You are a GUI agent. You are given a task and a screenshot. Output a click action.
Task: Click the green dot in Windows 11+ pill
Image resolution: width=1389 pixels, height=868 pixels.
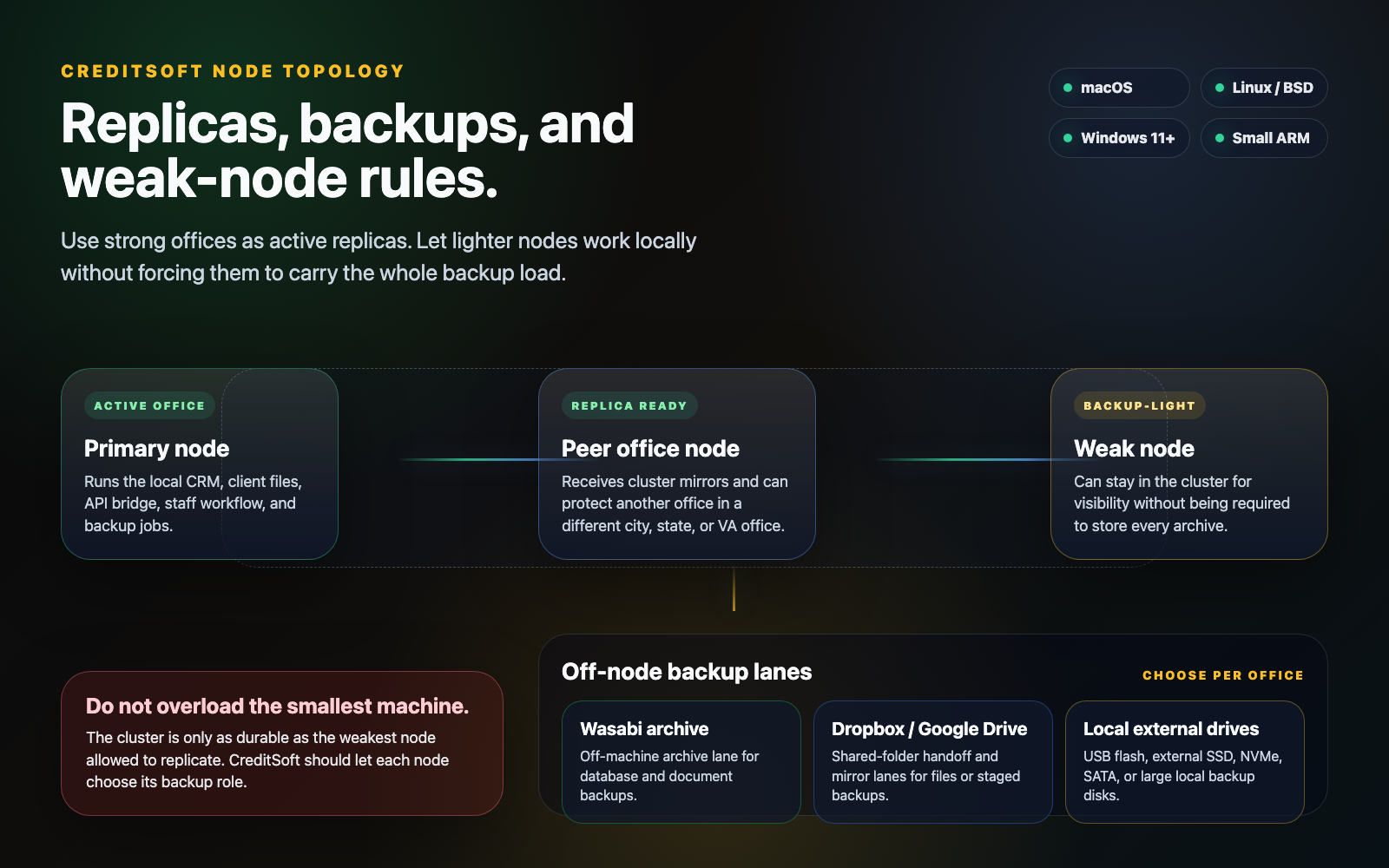[1068, 138]
